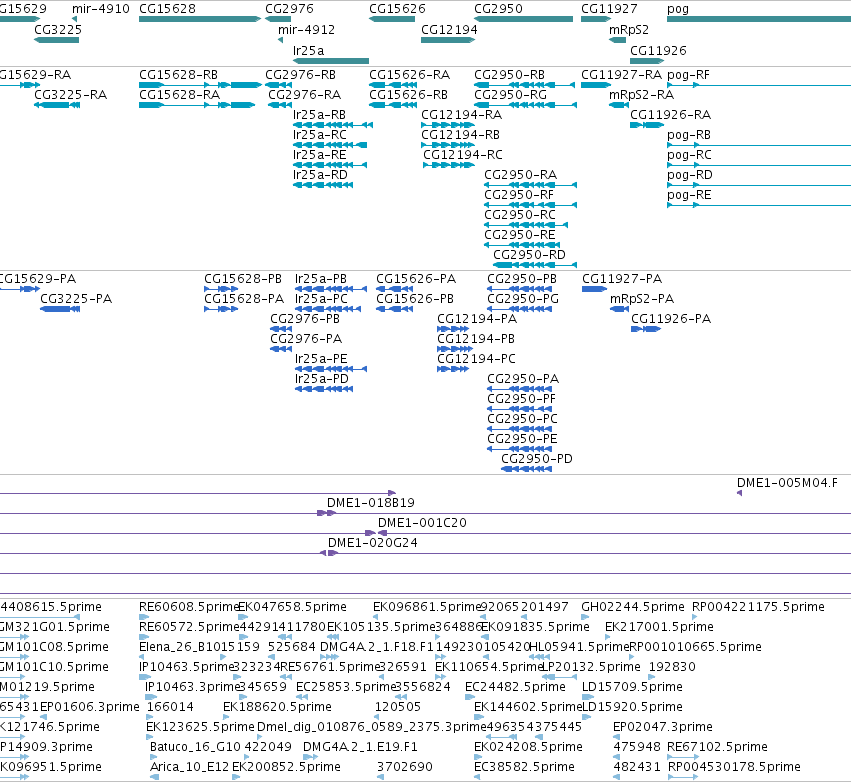Select transcript CG12194-RC
This screenshot has height=782, width=851.
463,155
